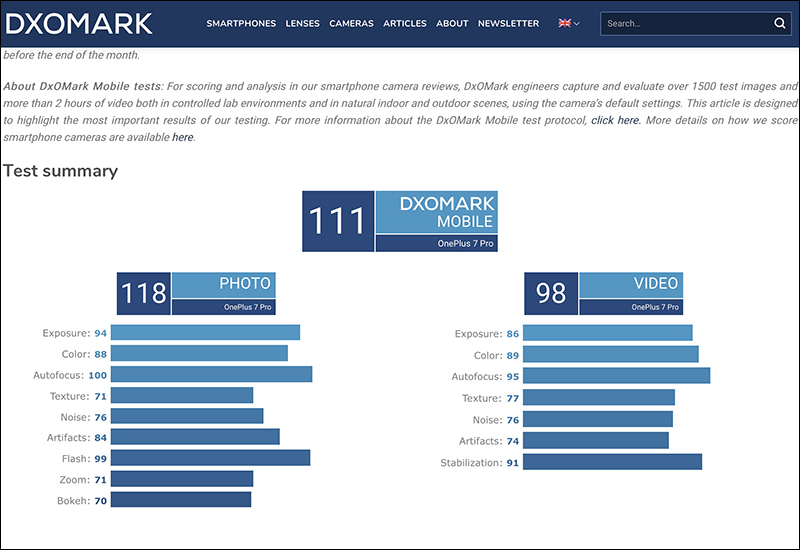
Task: Click the Bokeh 70 bar
Action: coord(181,499)
